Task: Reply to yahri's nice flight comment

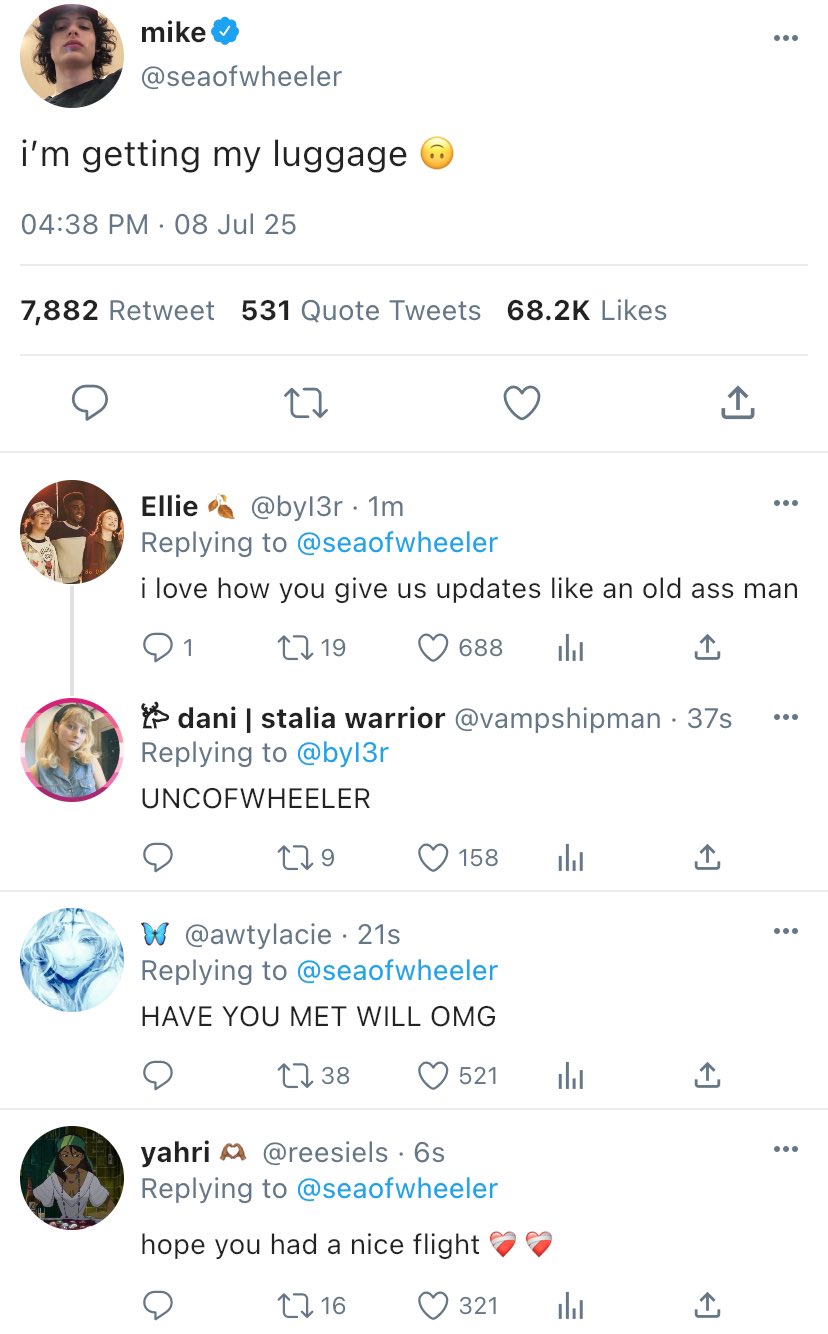Action: point(157,1306)
